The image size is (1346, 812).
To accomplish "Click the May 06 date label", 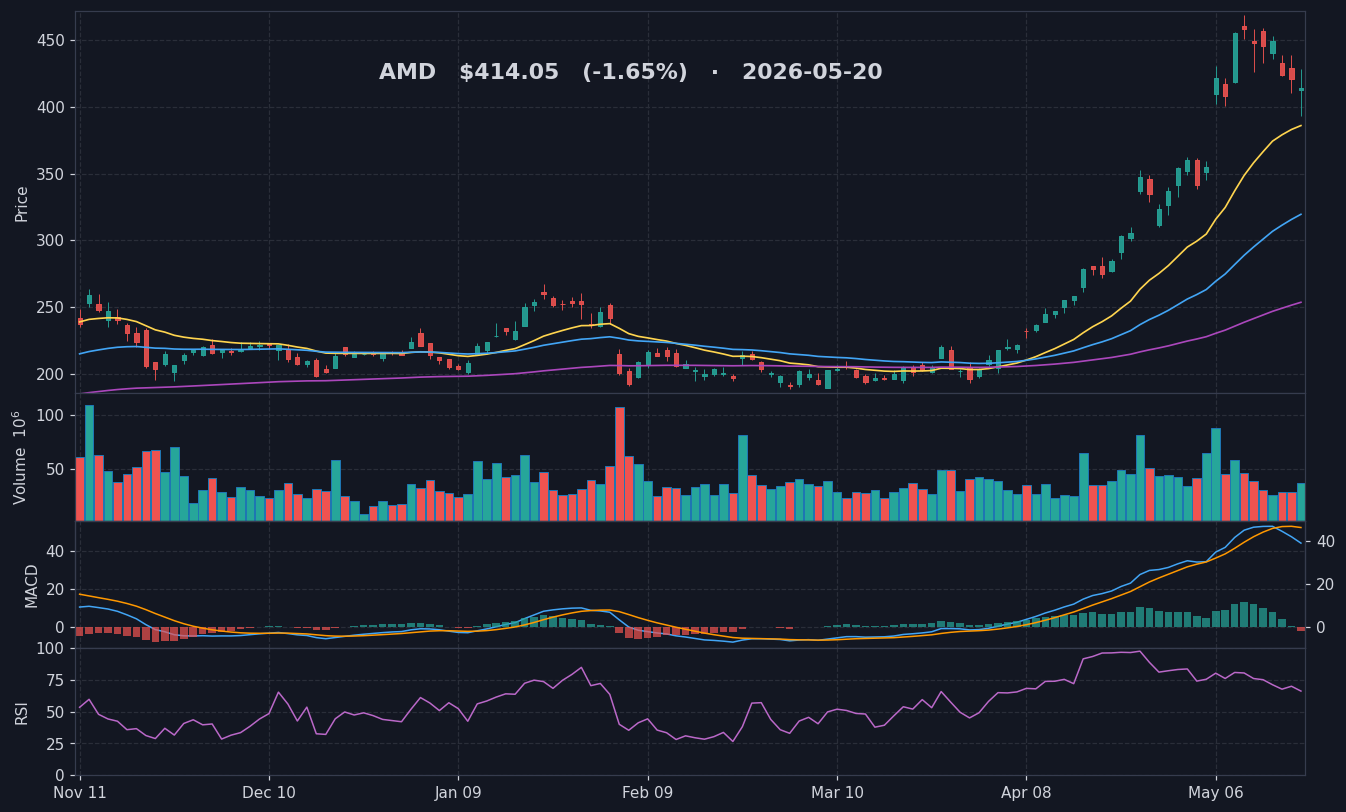I will pyautogui.click(x=1216, y=793).
